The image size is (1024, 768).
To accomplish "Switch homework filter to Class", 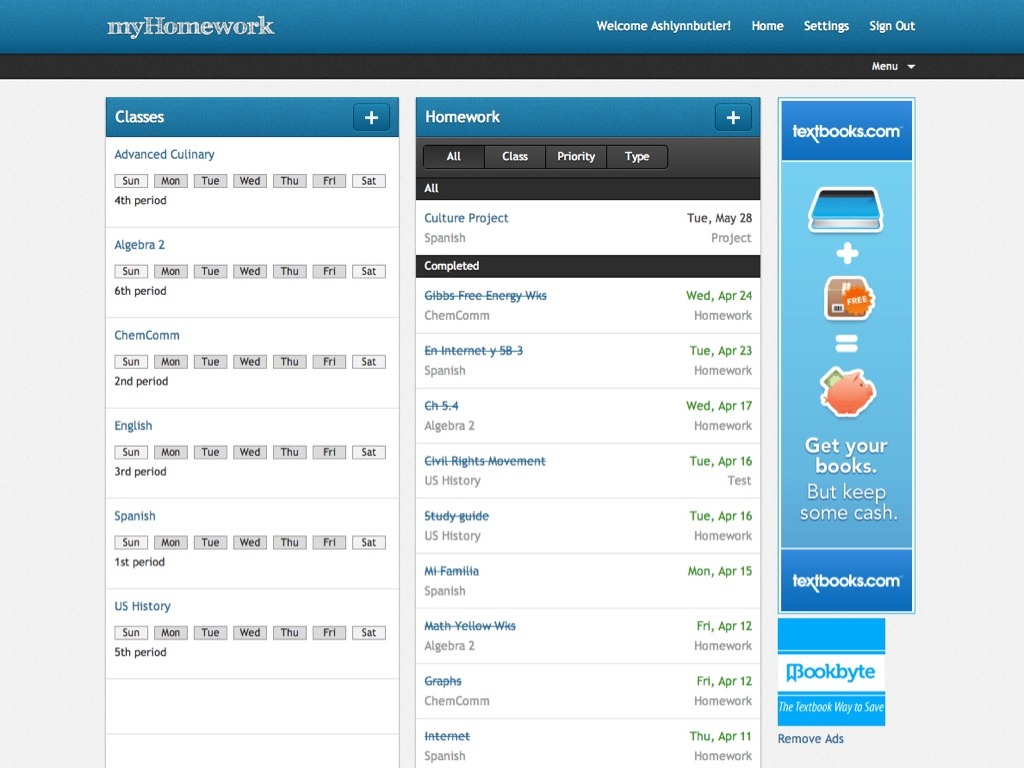I will click(x=515, y=156).
